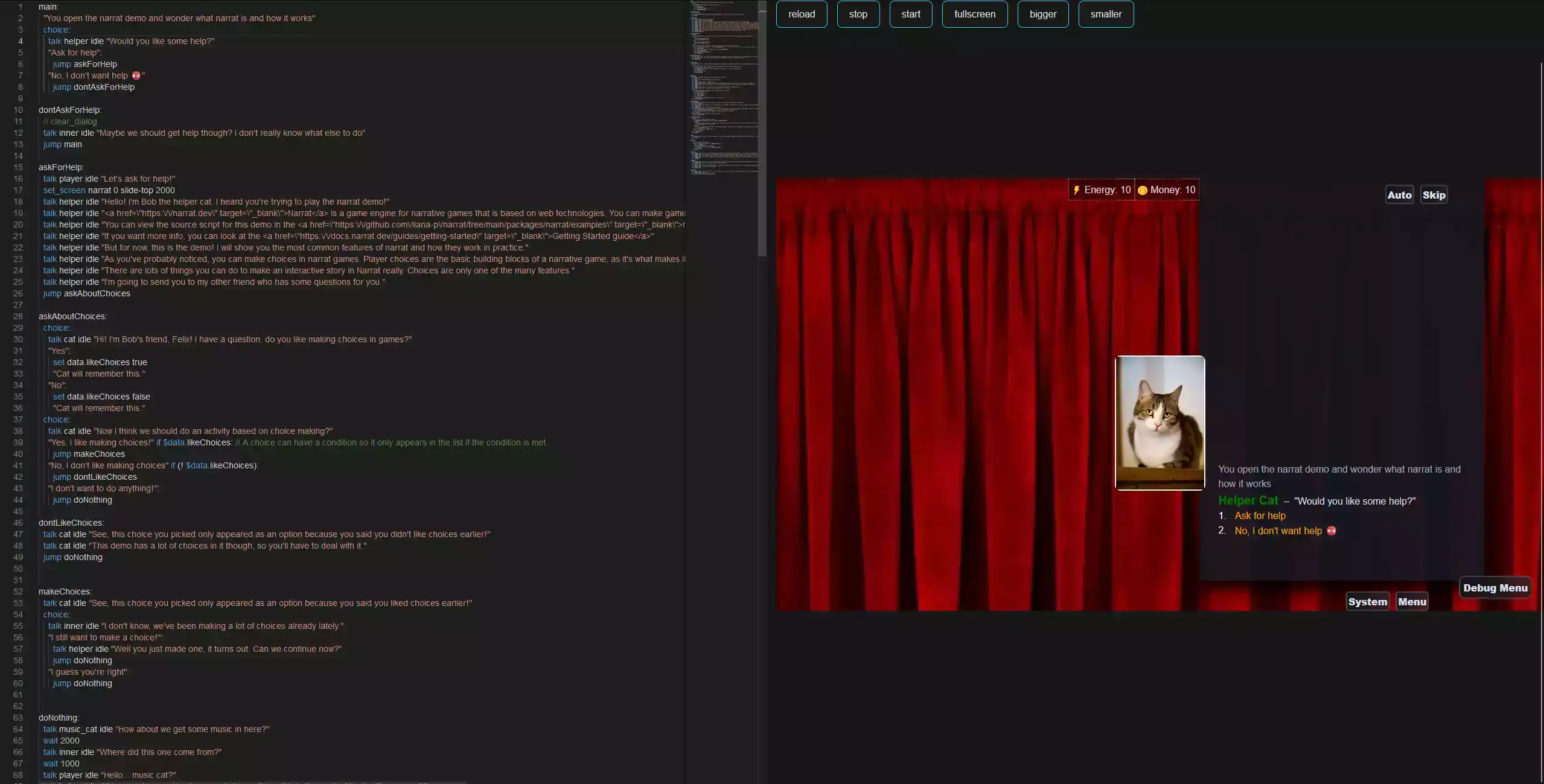Image resolution: width=1544 pixels, height=784 pixels.
Task: Click the Skip button
Action: click(x=1435, y=195)
